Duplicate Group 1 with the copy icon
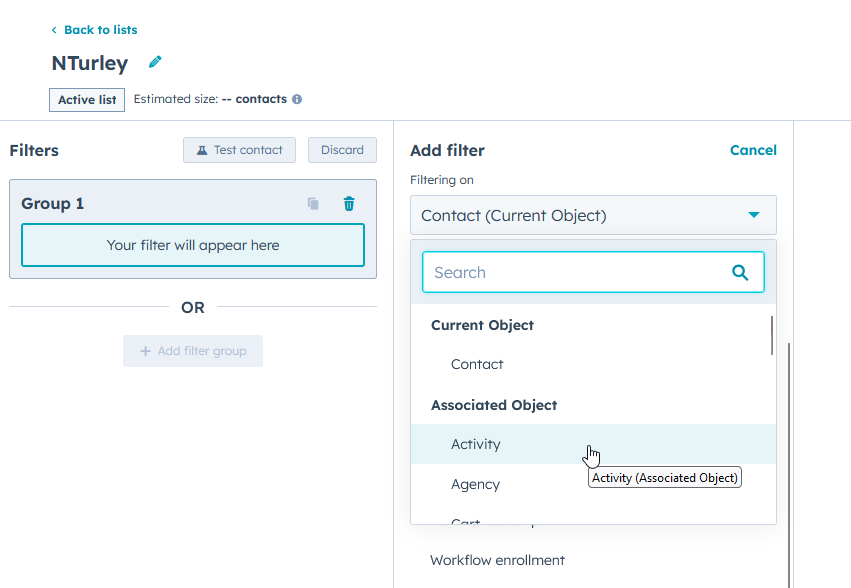 (x=313, y=203)
